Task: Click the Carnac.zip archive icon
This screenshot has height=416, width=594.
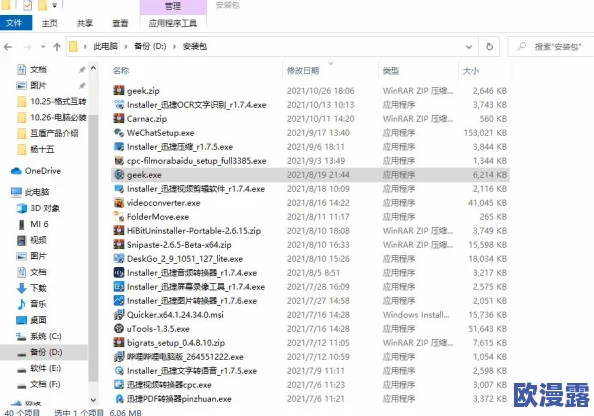Action: (x=119, y=119)
